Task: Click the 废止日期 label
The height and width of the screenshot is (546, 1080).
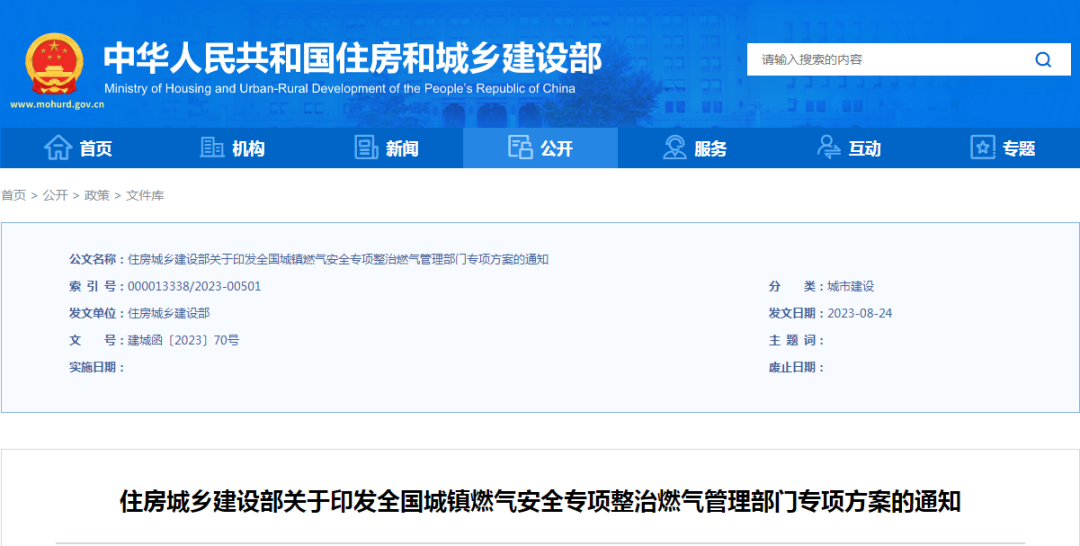Action: [796, 367]
